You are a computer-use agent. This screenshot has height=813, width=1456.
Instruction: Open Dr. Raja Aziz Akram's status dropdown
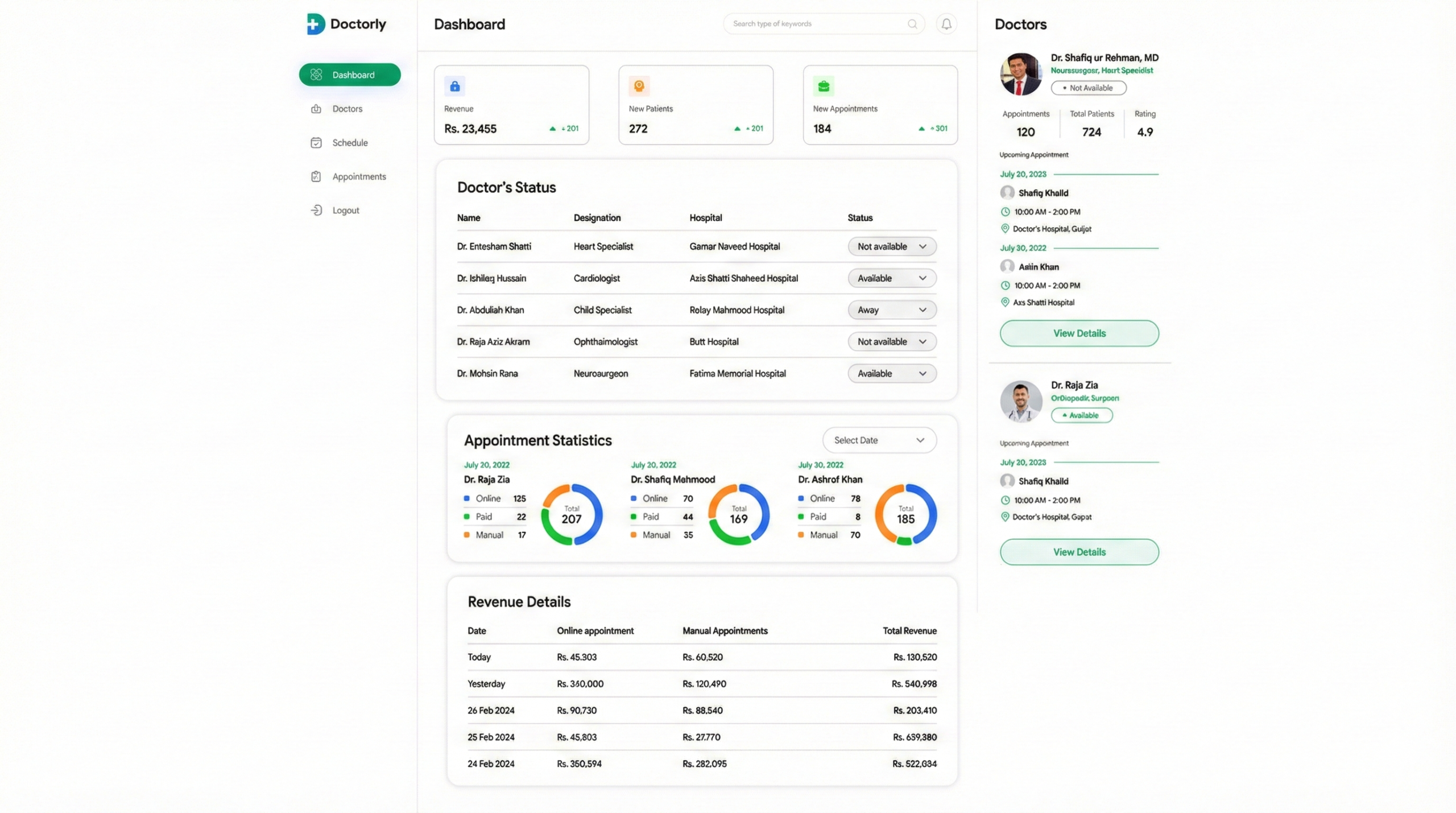pyautogui.click(x=892, y=341)
